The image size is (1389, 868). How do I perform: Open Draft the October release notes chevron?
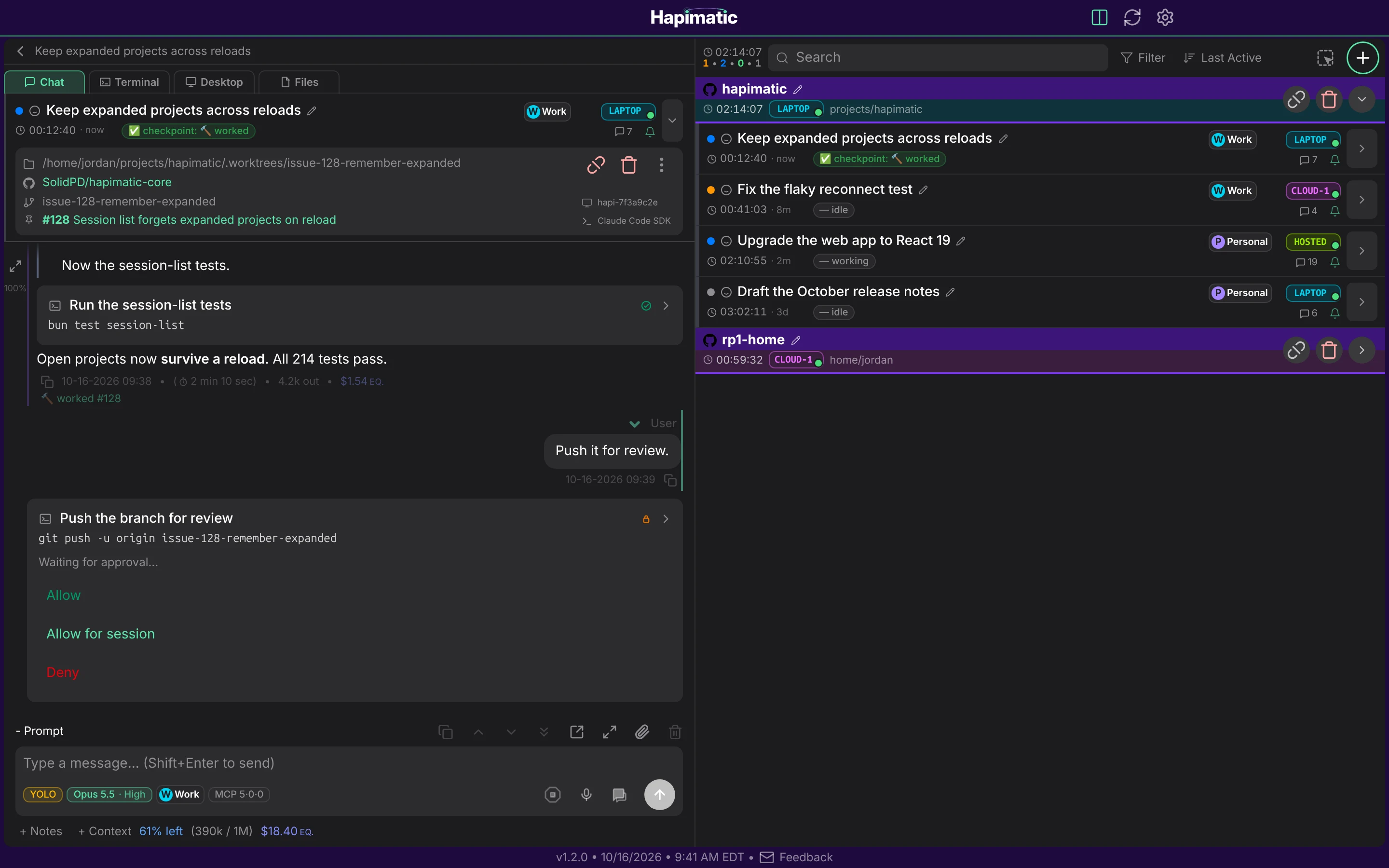click(x=1362, y=301)
